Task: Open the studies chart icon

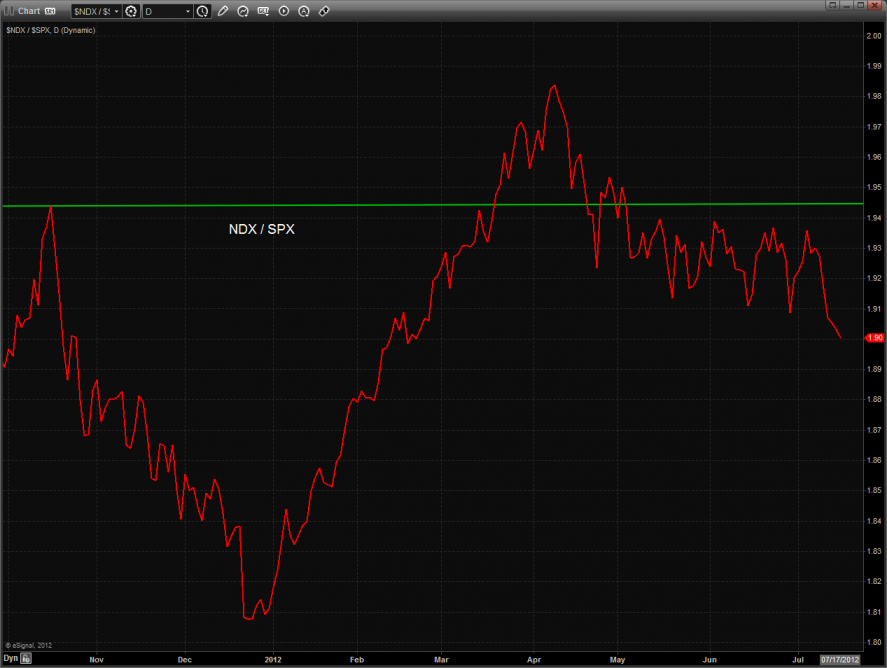Action: (244, 11)
